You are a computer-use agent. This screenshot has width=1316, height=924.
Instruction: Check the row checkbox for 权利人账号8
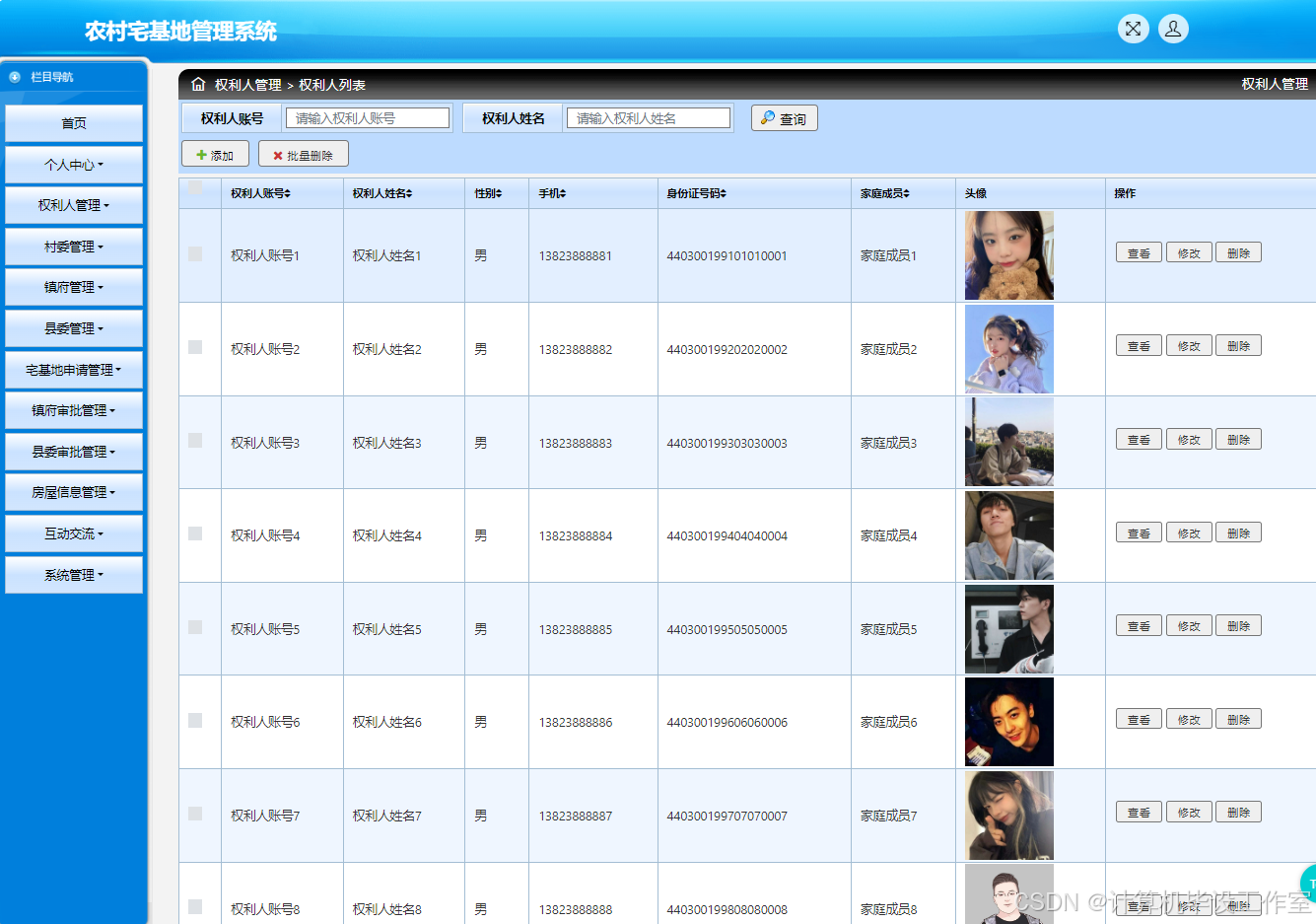coord(195,906)
